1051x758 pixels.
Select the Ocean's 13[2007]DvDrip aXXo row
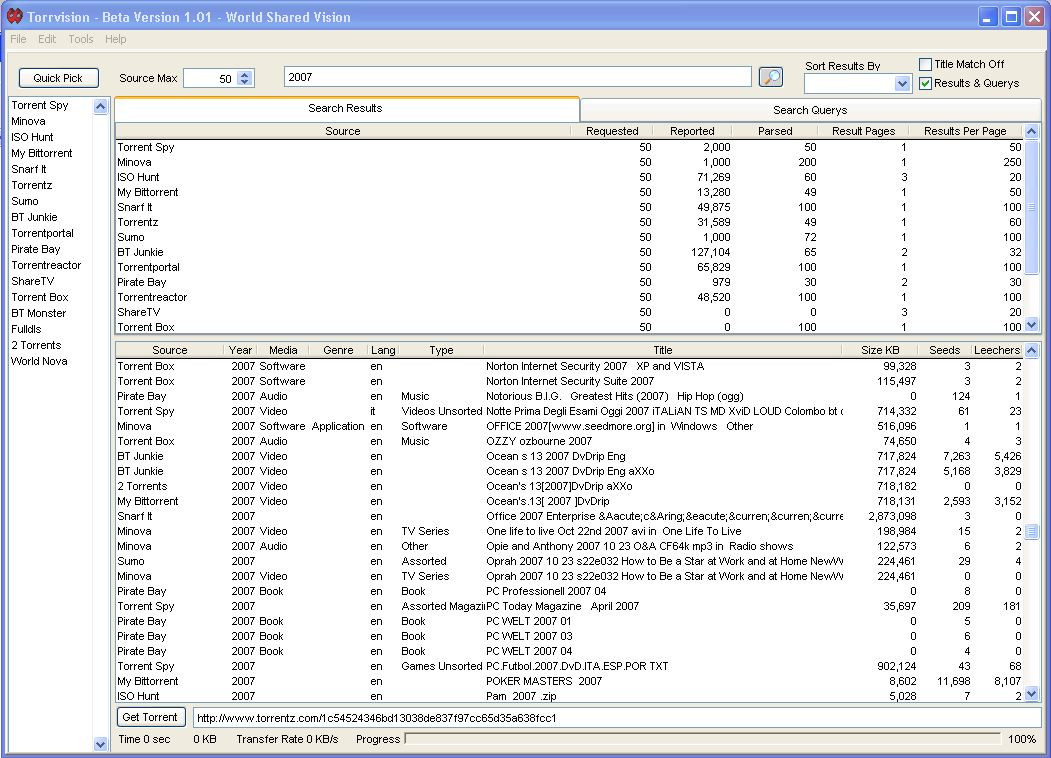pyautogui.click(x=570, y=486)
